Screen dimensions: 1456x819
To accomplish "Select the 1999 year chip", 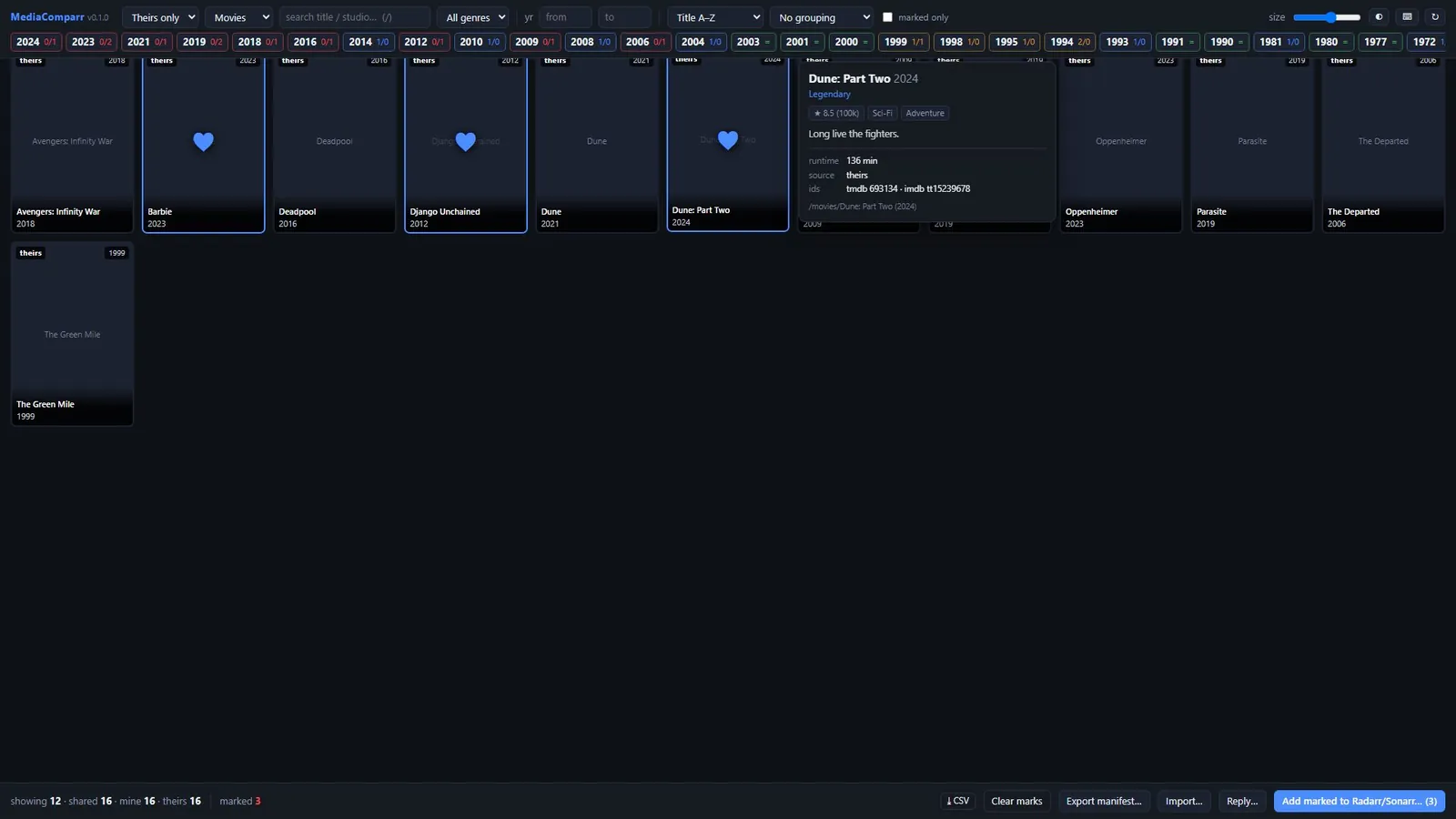I will click(x=904, y=42).
